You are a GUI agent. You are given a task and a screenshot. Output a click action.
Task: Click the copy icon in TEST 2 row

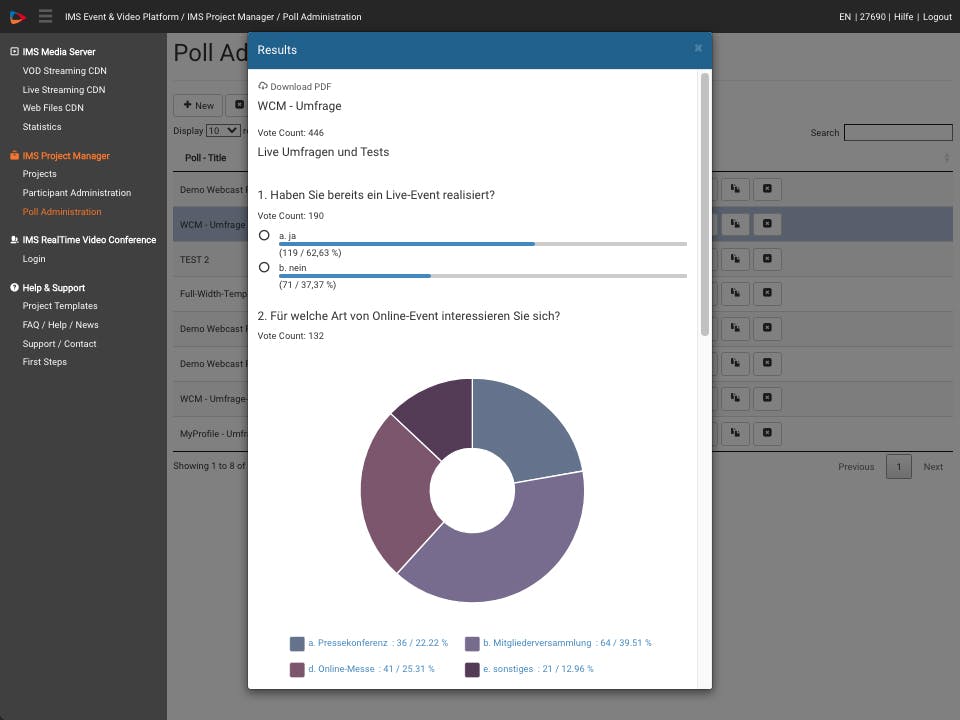(735, 258)
